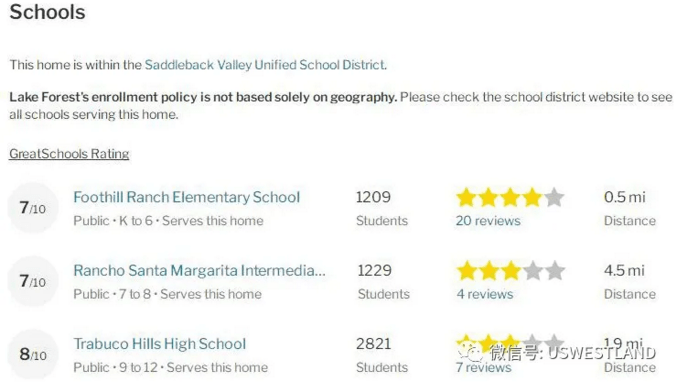View the 4 reviews for Rancho Santa Margarita
Viewport: 676px width, 385px height.
coord(485,294)
